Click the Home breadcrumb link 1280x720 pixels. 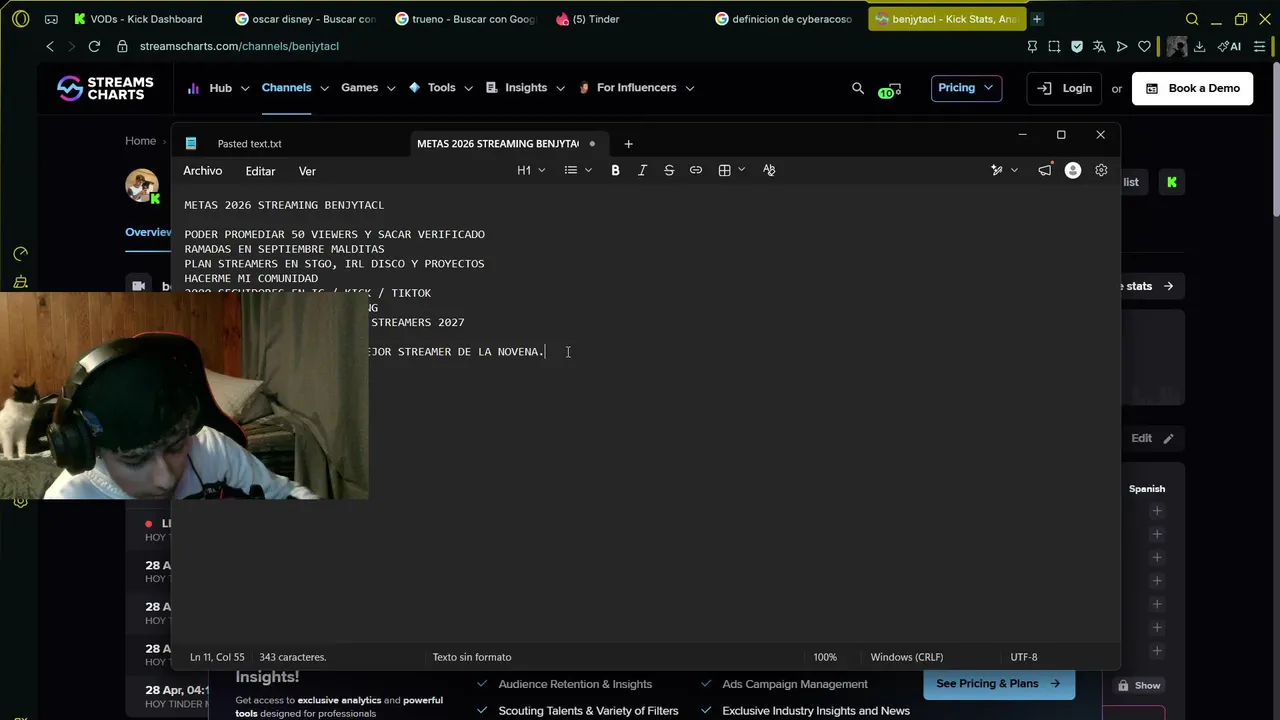click(x=140, y=141)
